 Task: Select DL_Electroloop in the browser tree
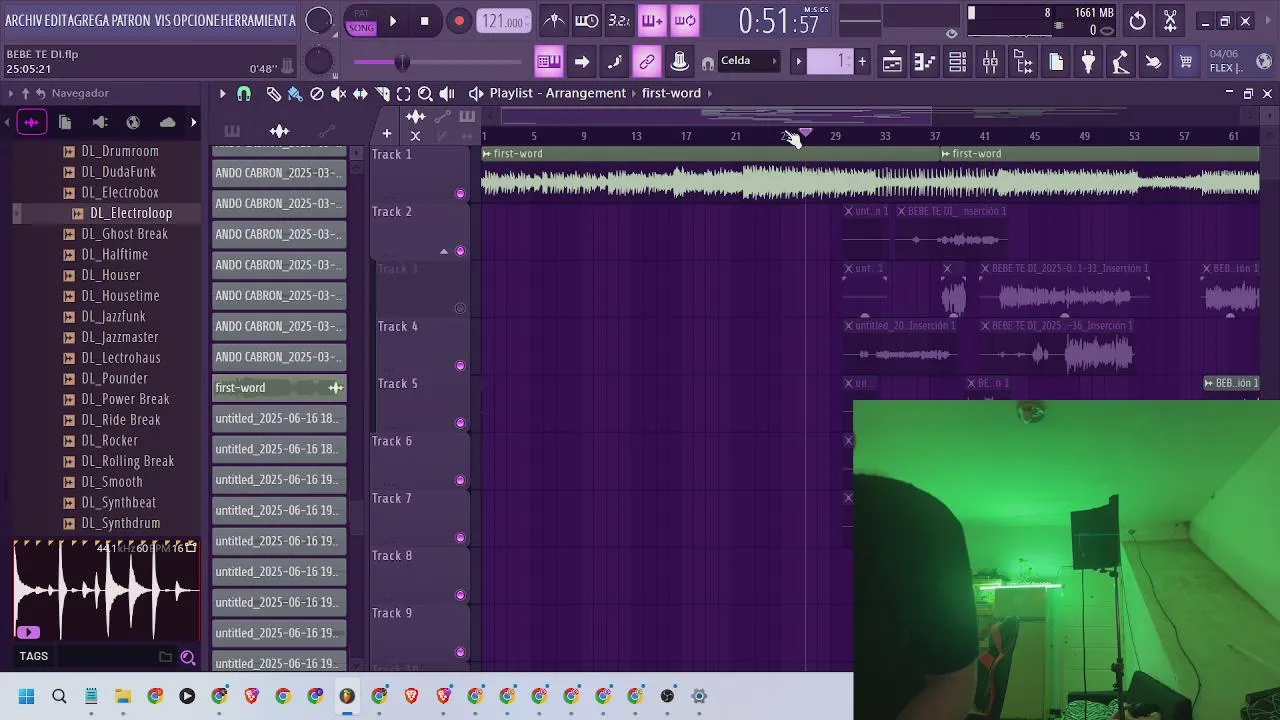[131, 213]
